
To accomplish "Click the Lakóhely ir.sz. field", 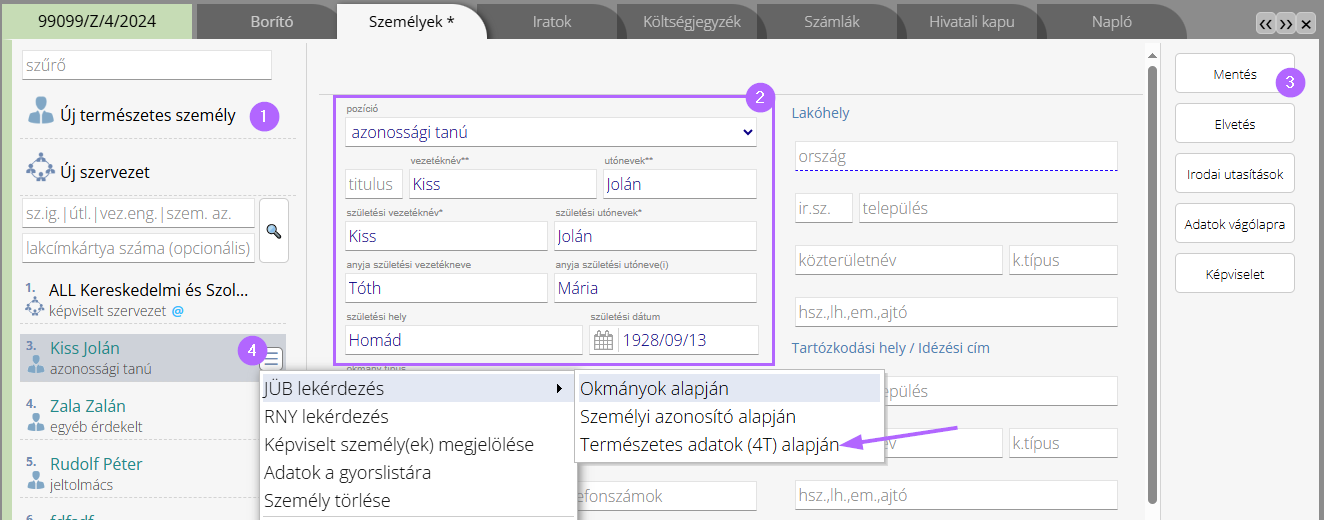I will 824,208.
